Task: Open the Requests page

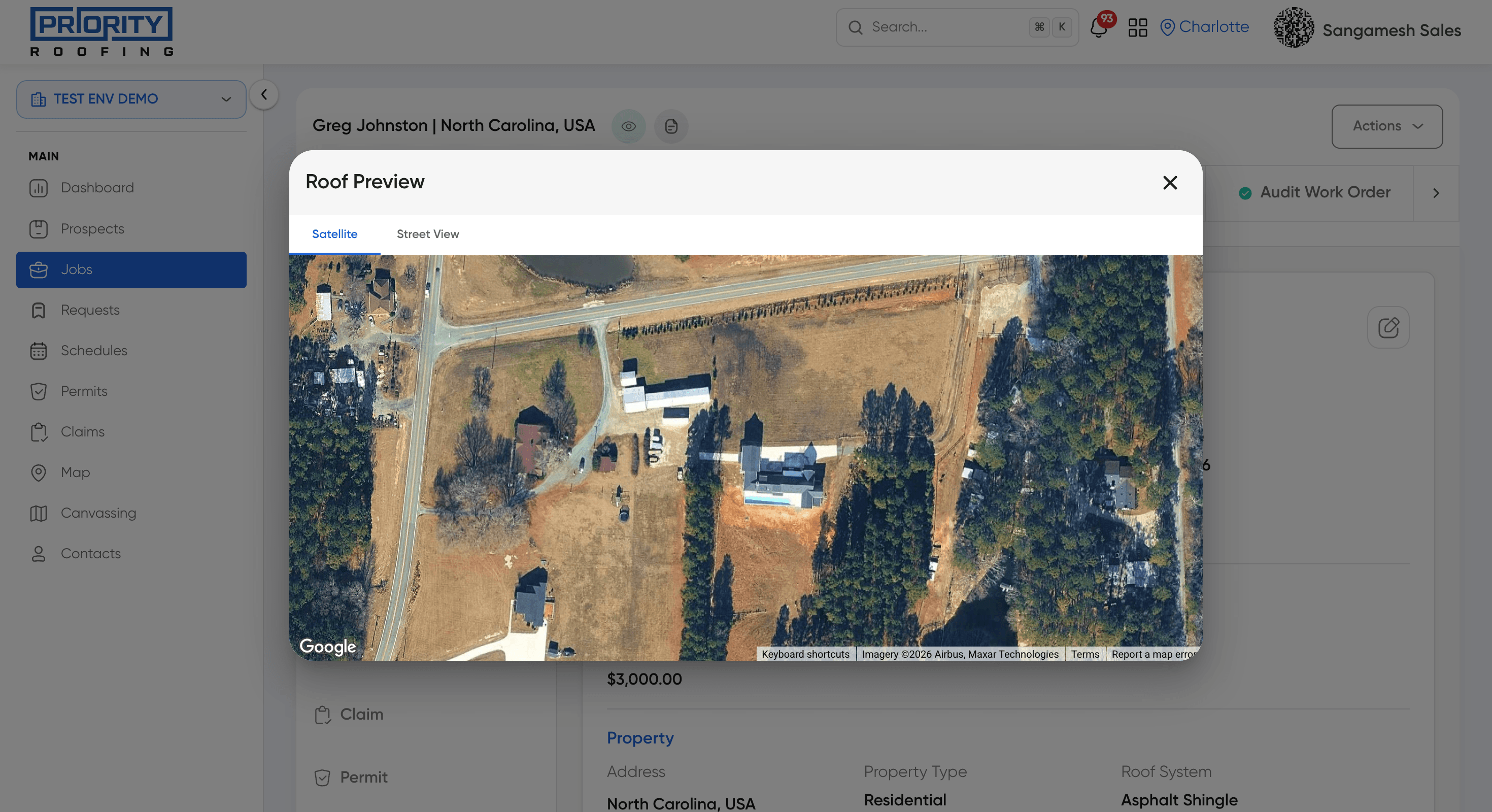Action: tap(131, 310)
